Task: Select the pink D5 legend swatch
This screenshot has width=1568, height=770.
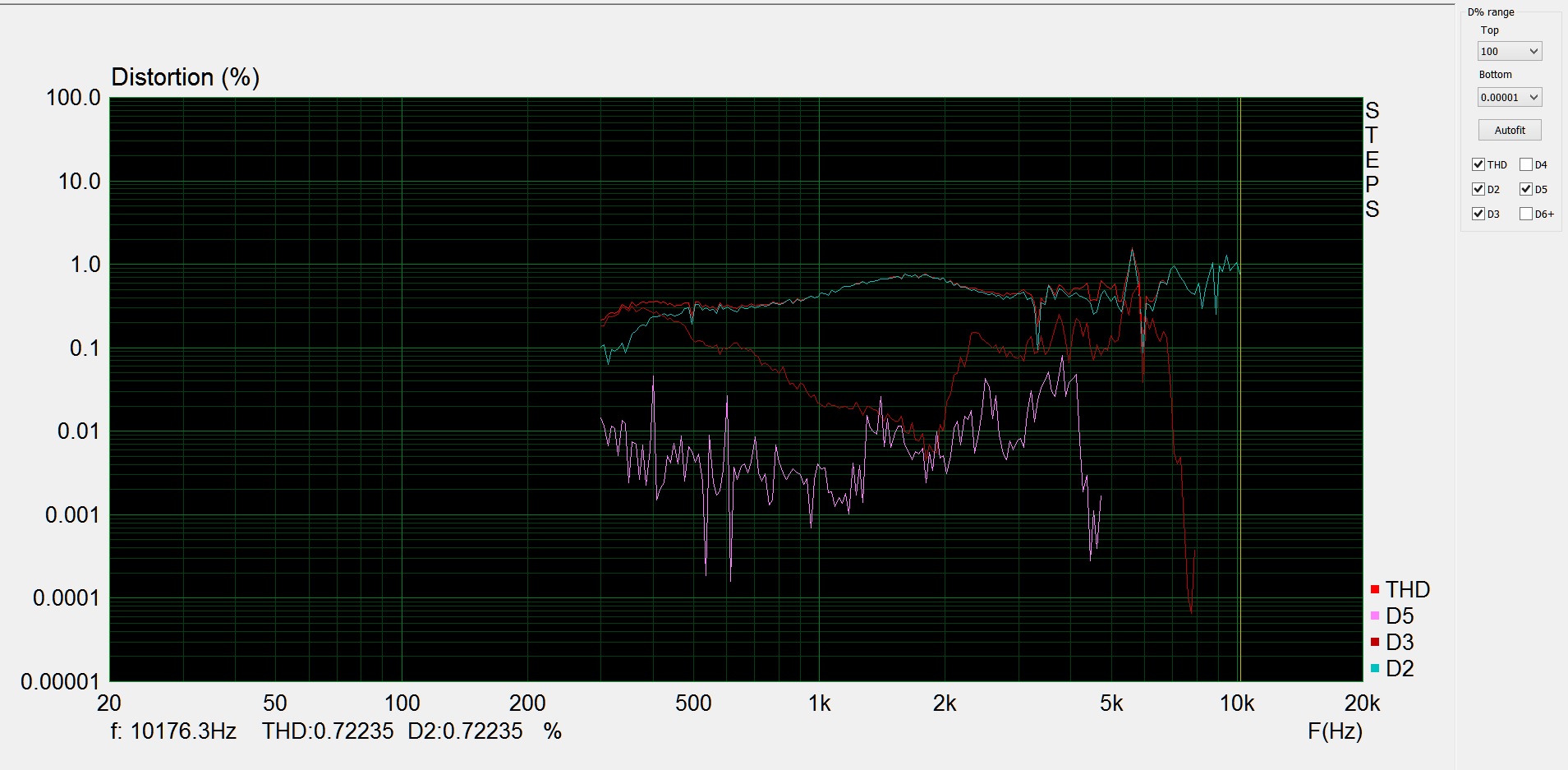Action: click(1375, 616)
